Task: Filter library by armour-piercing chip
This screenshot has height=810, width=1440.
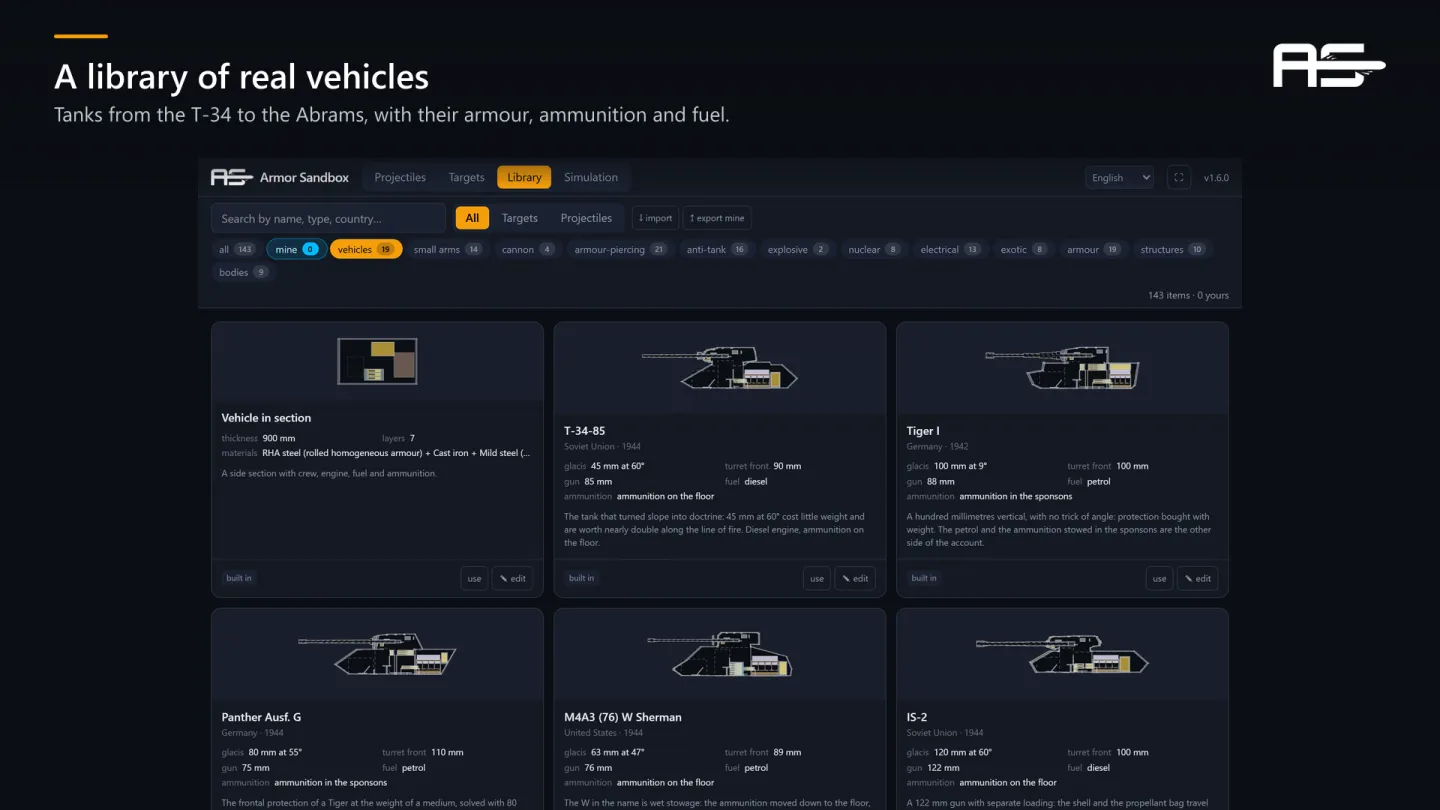Action: (620, 249)
